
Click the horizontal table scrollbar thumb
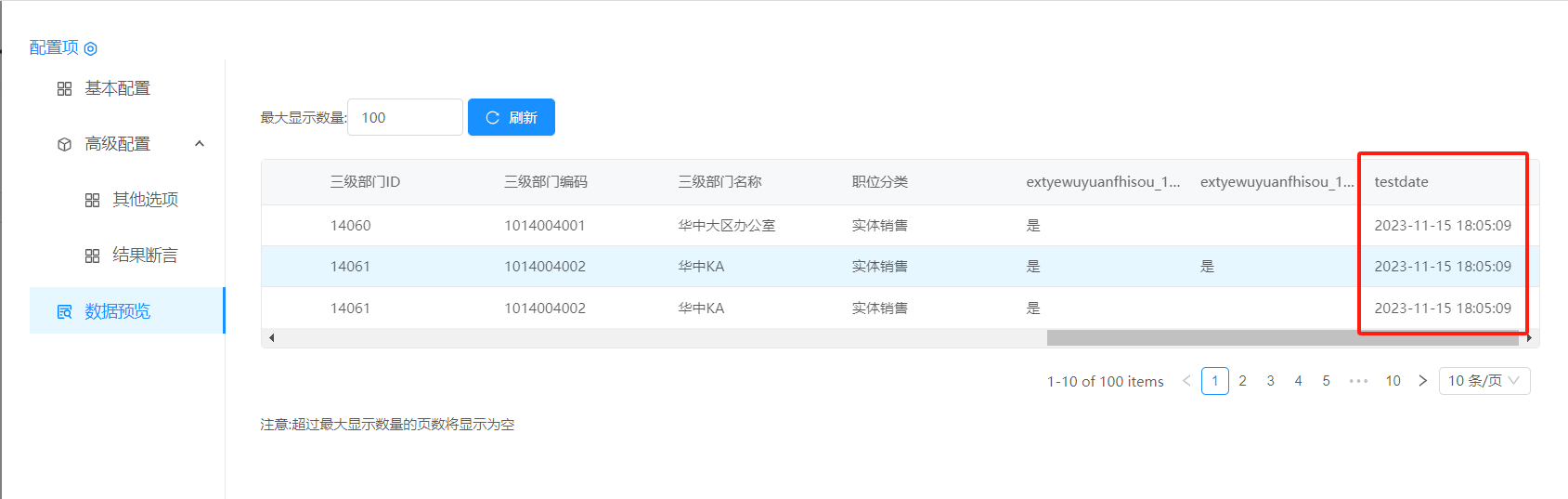tap(1281, 338)
